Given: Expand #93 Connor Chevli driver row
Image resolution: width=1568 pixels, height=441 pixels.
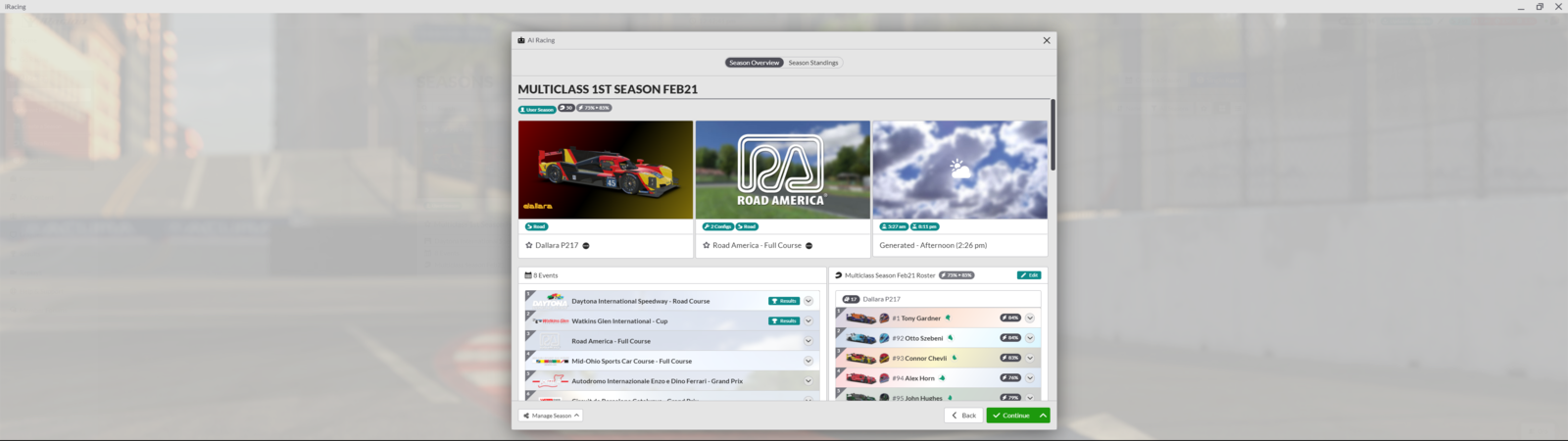Looking at the screenshot, I should pos(1030,358).
